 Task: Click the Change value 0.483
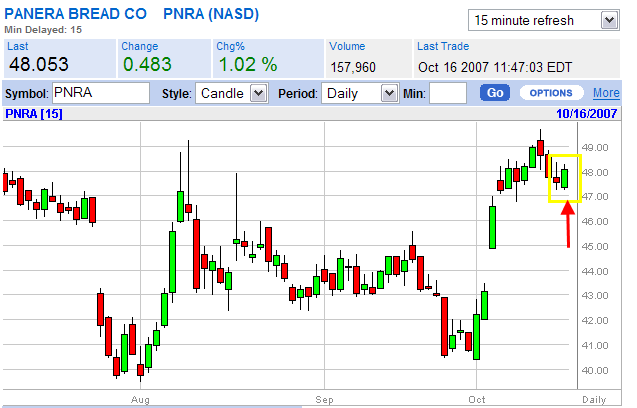click(147, 64)
